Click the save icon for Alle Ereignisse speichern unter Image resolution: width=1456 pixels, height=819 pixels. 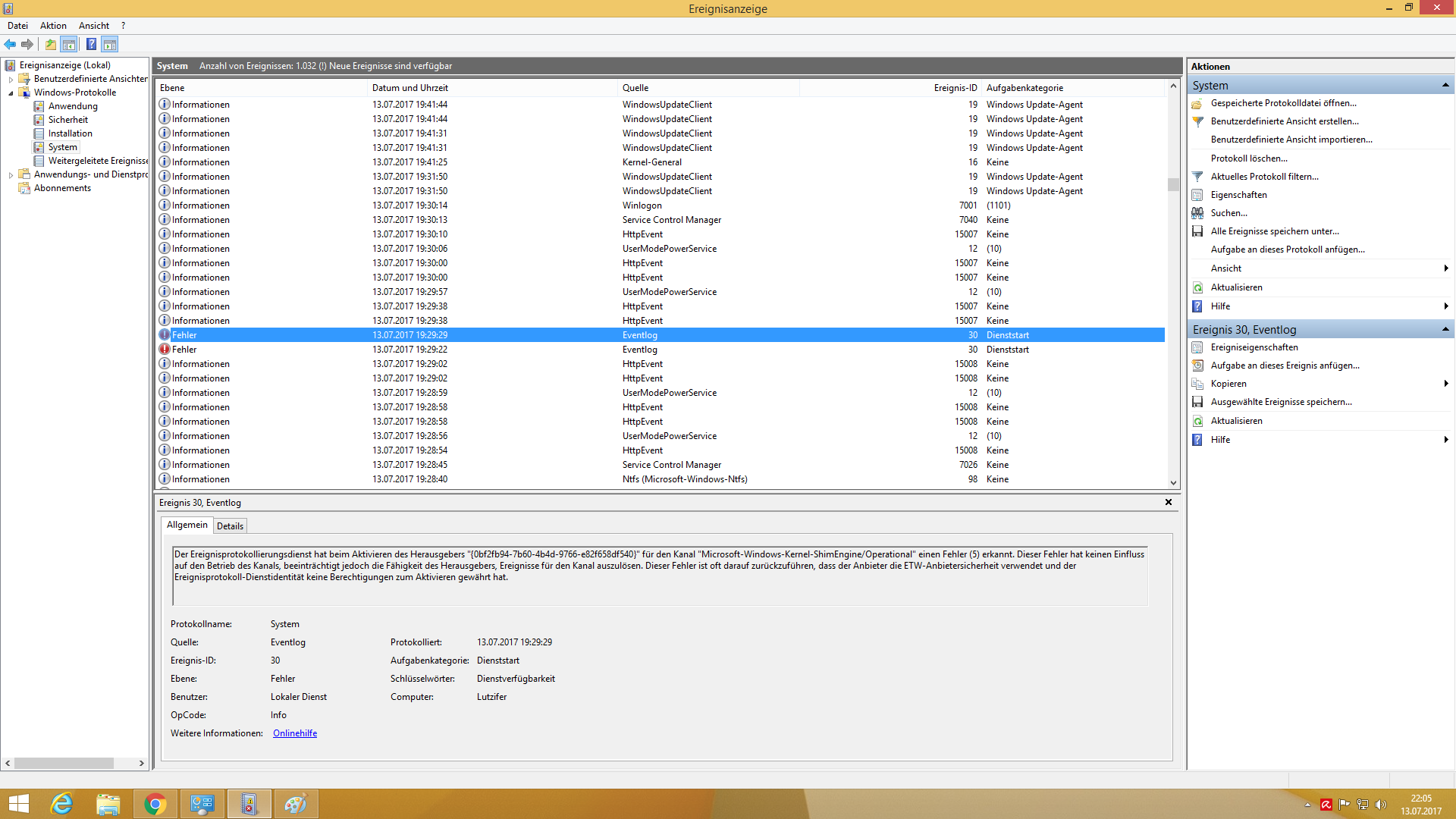pos(1197,231)
